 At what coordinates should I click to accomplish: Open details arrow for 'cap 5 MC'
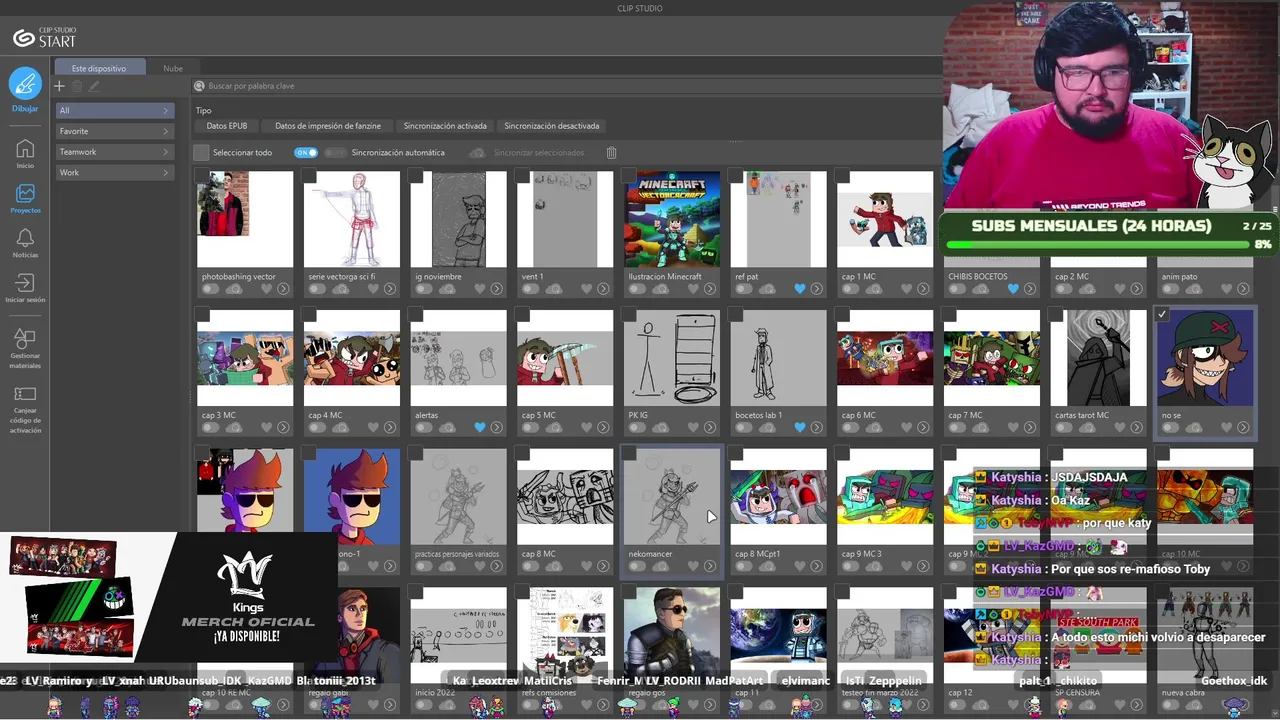coord(602,428)
